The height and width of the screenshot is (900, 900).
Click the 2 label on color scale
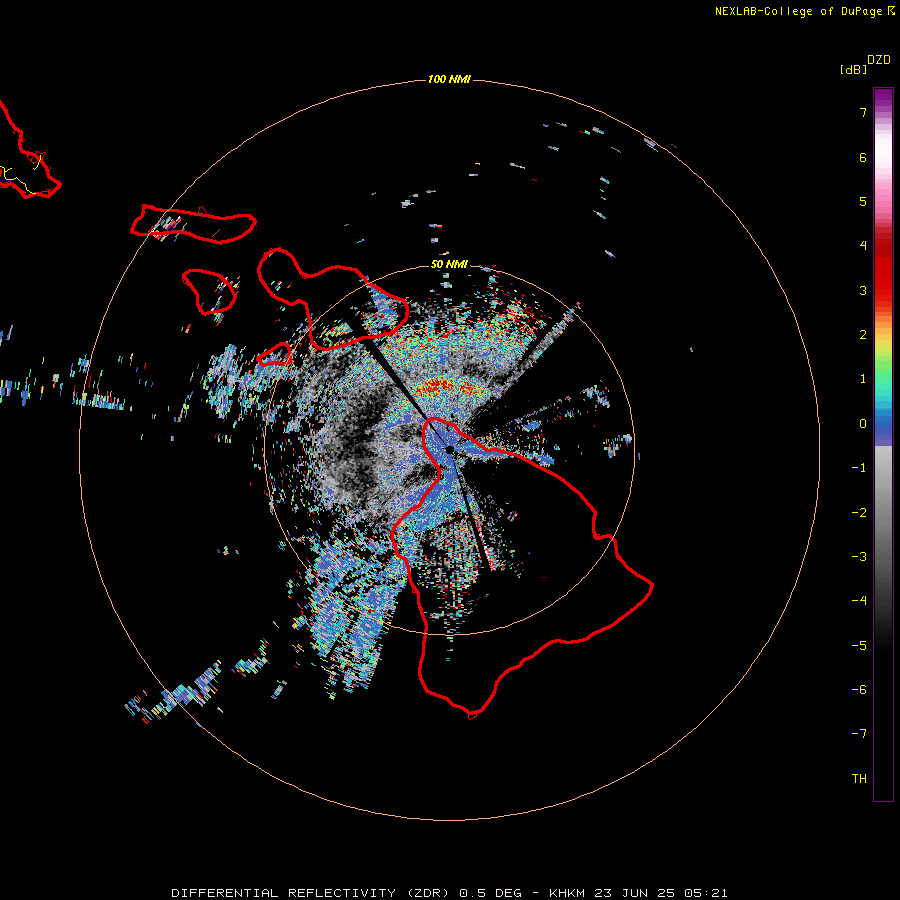[x=863, y=335]
